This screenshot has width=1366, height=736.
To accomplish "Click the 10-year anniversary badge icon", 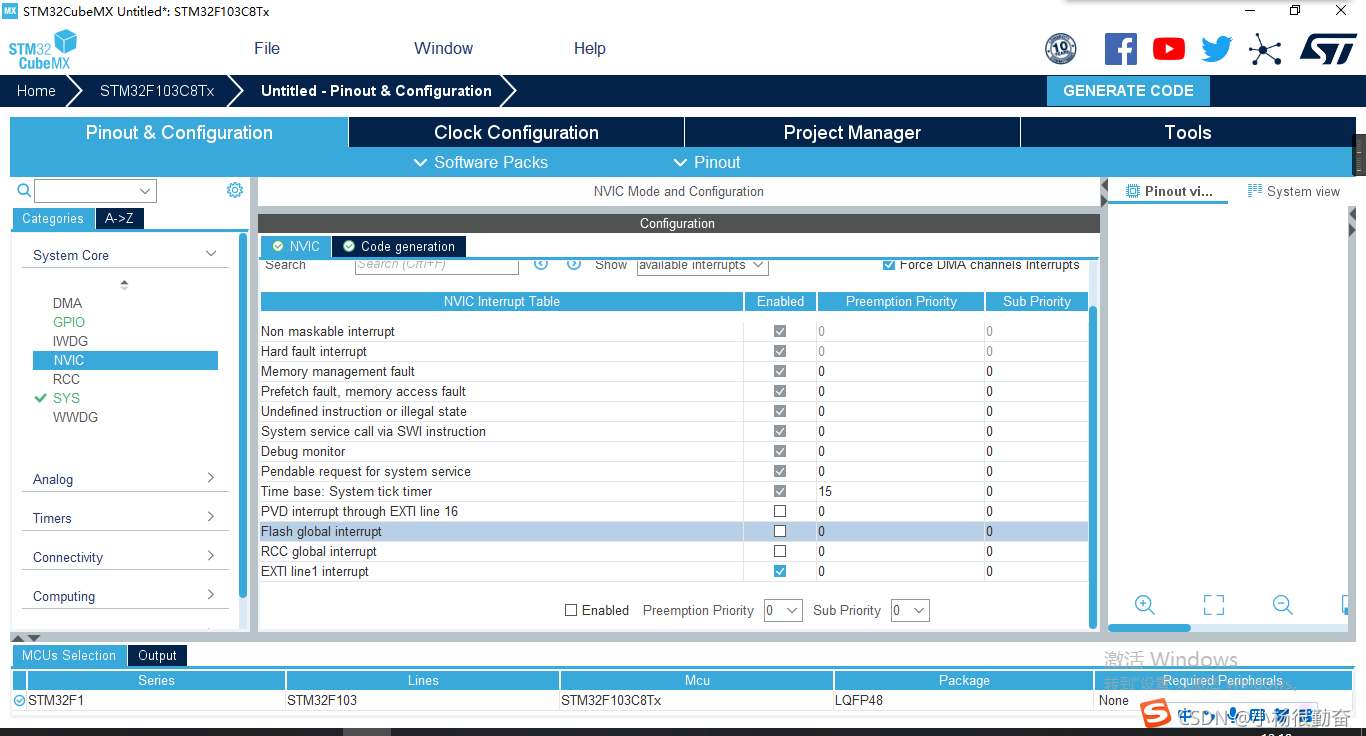I will (1060, 49).
